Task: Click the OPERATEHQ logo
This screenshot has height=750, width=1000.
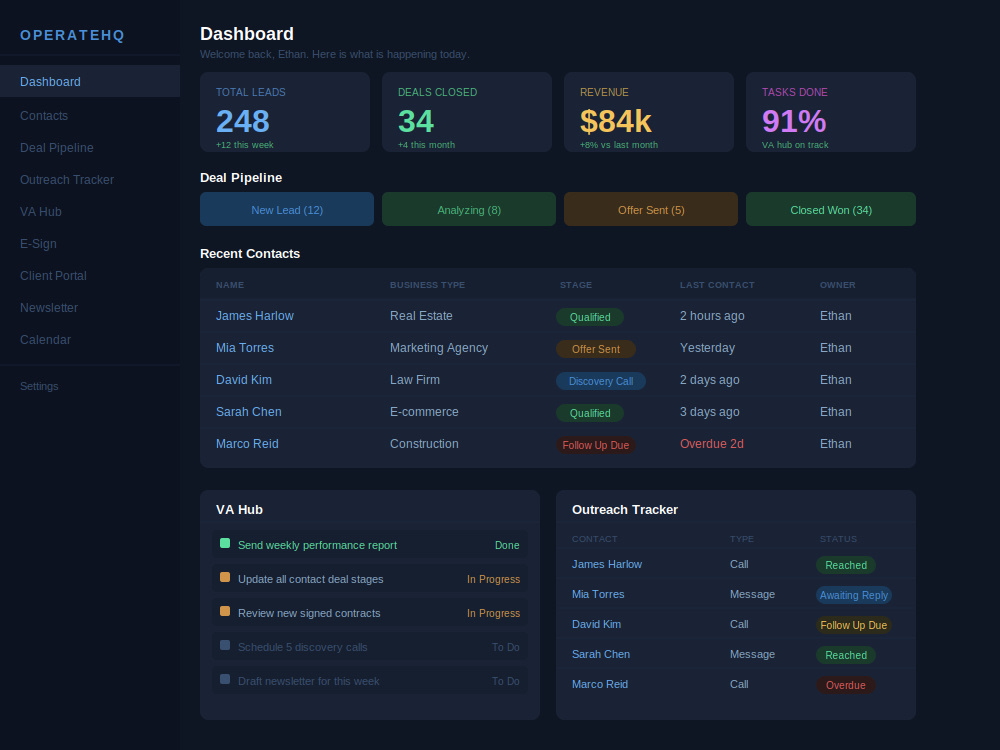Action: [x=72, y=35]
